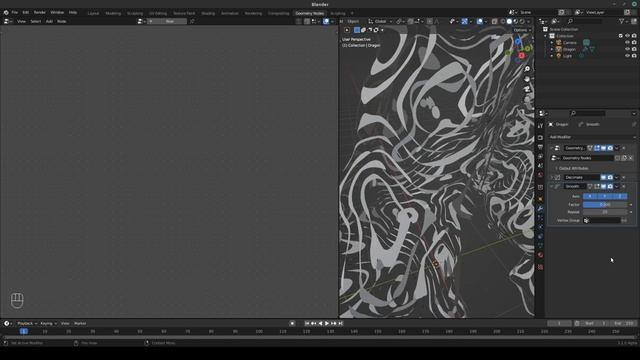
Task: Open the Output properties tab icon
Action: tap(540, 147)
